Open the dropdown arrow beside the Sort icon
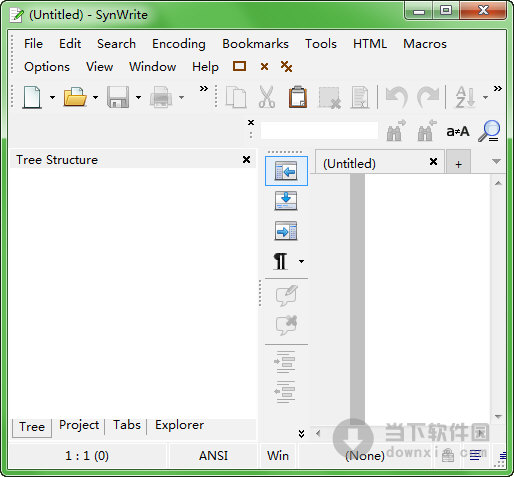The image size is (514, 477). point(485,97)
